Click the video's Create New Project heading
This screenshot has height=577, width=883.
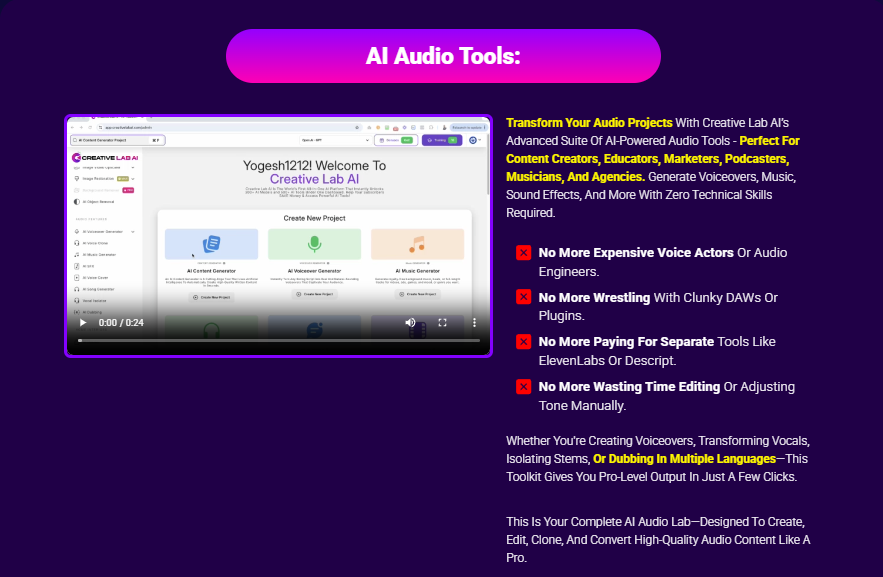[x=314, y=218]
